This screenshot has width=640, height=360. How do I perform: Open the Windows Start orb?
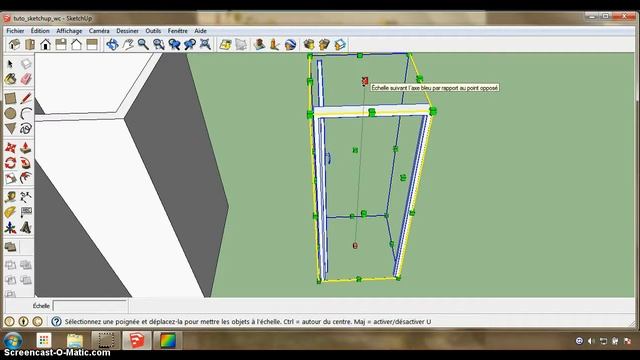click(x=13, y=340)
